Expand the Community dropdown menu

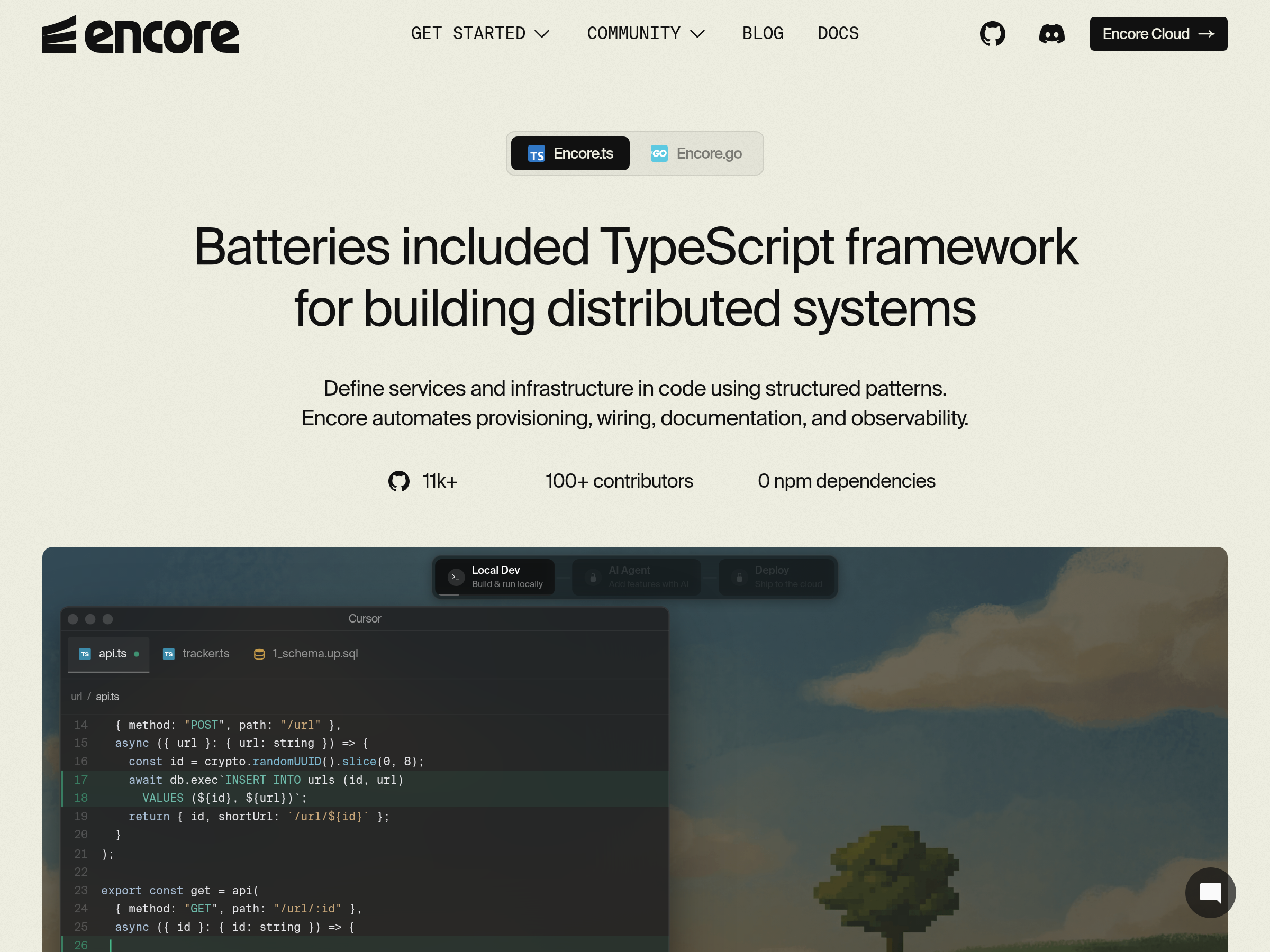pos(633,34)
